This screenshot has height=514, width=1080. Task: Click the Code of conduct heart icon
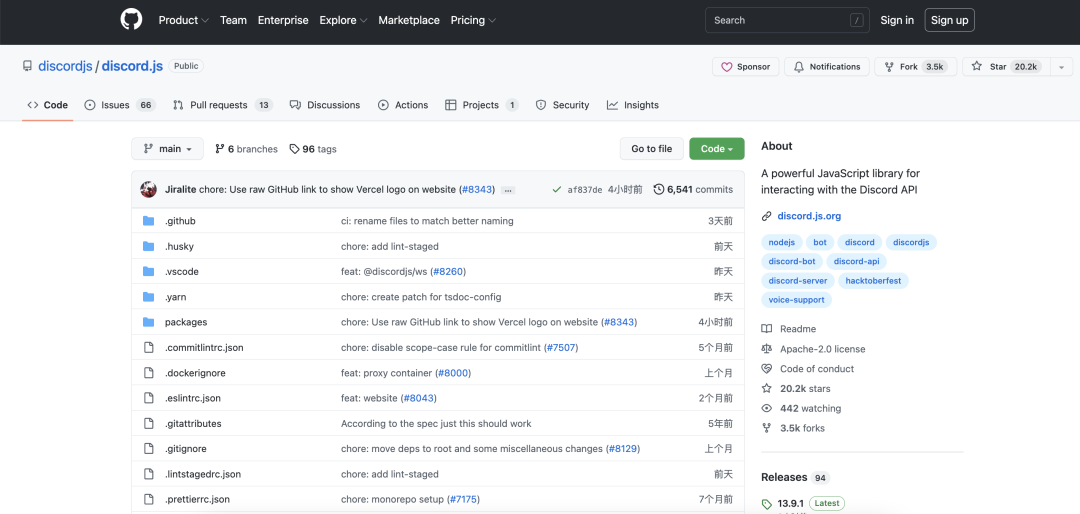767,369
